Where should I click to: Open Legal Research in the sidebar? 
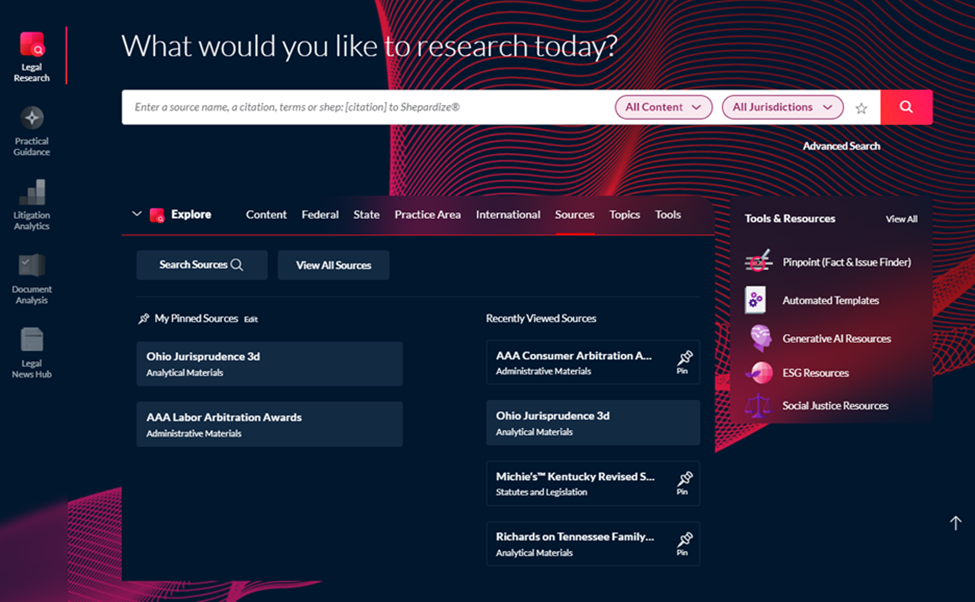[32, 57]
